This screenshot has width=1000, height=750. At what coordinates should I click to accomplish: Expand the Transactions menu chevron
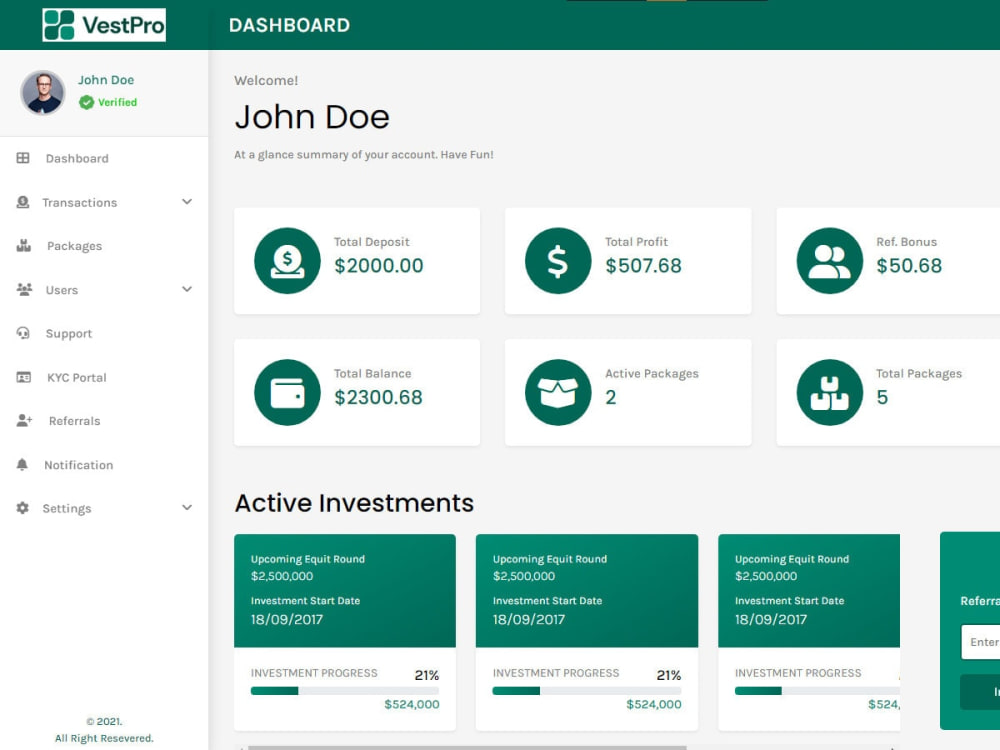tap(187, 202)
